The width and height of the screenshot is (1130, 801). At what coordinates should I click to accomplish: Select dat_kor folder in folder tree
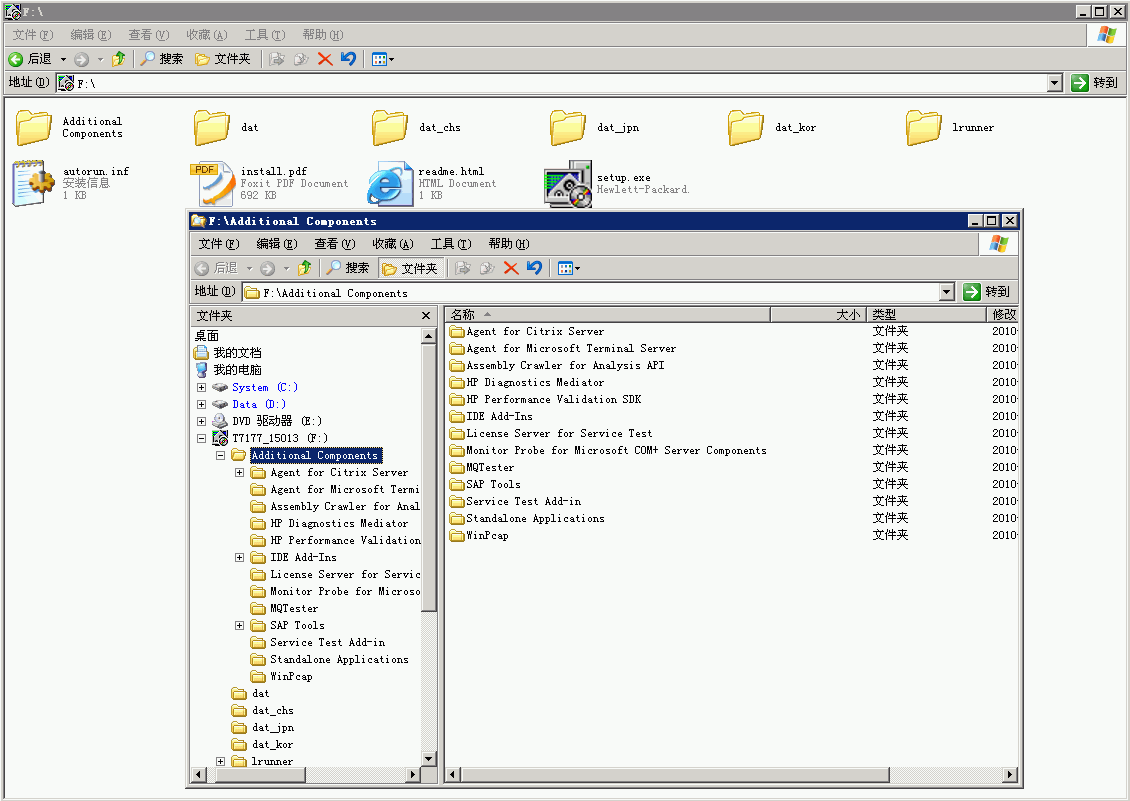(x=262, y=745)
